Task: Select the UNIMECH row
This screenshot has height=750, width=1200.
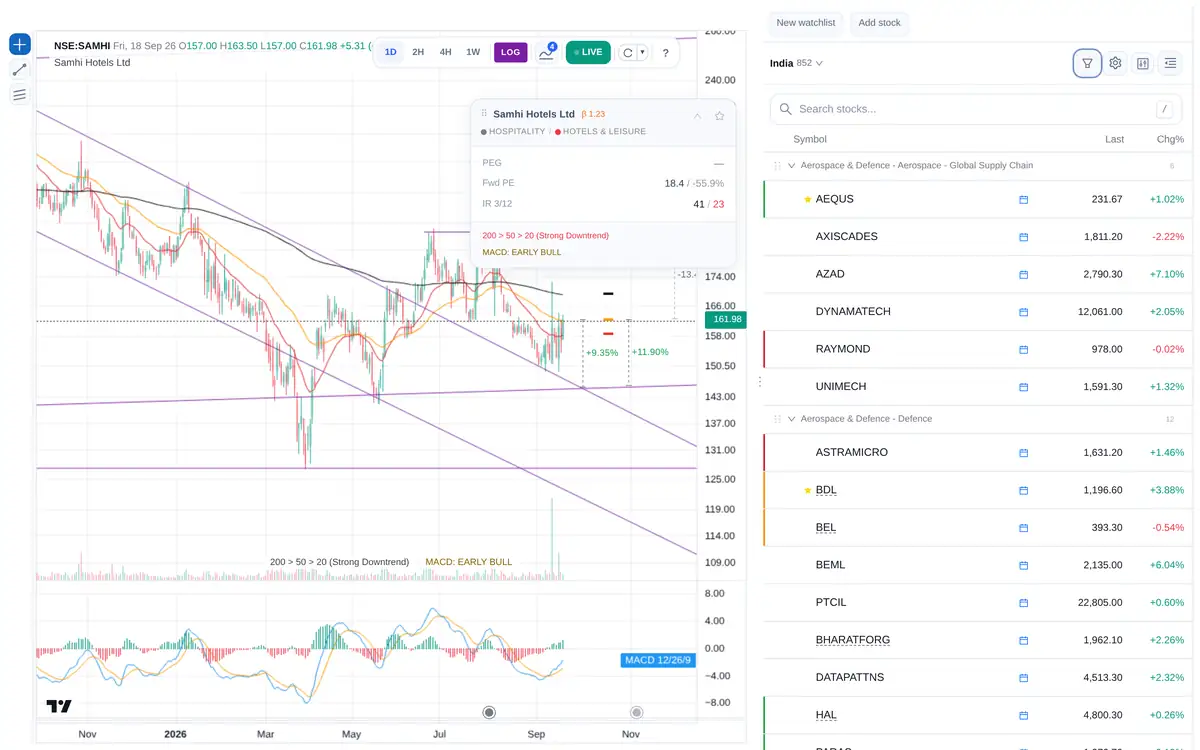Action: point(978,387)
